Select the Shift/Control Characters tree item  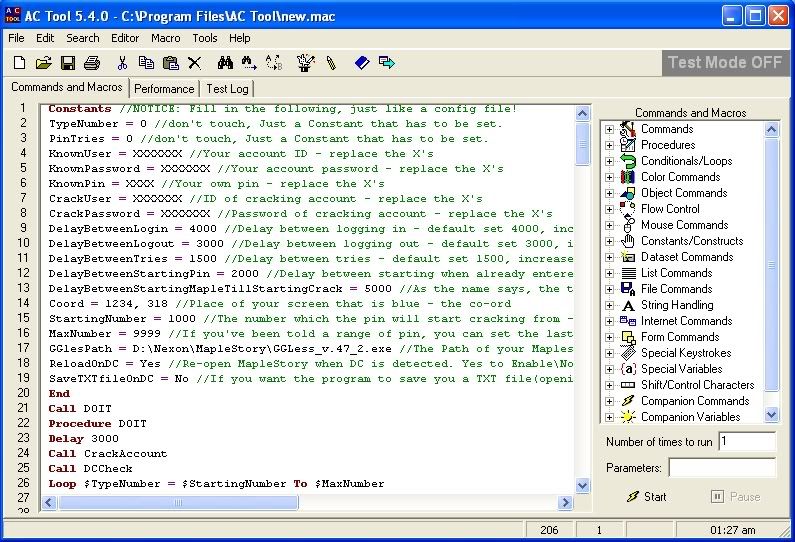(x=697, y=385)
